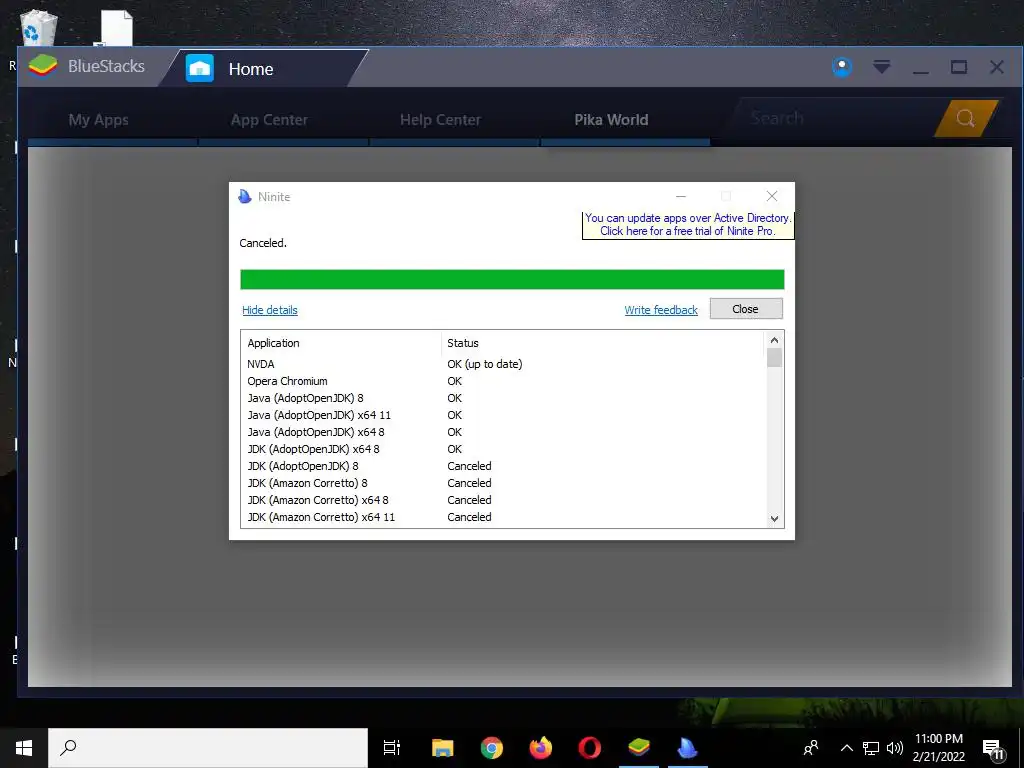Open BlueStacks account profile icon

(842, 67)
